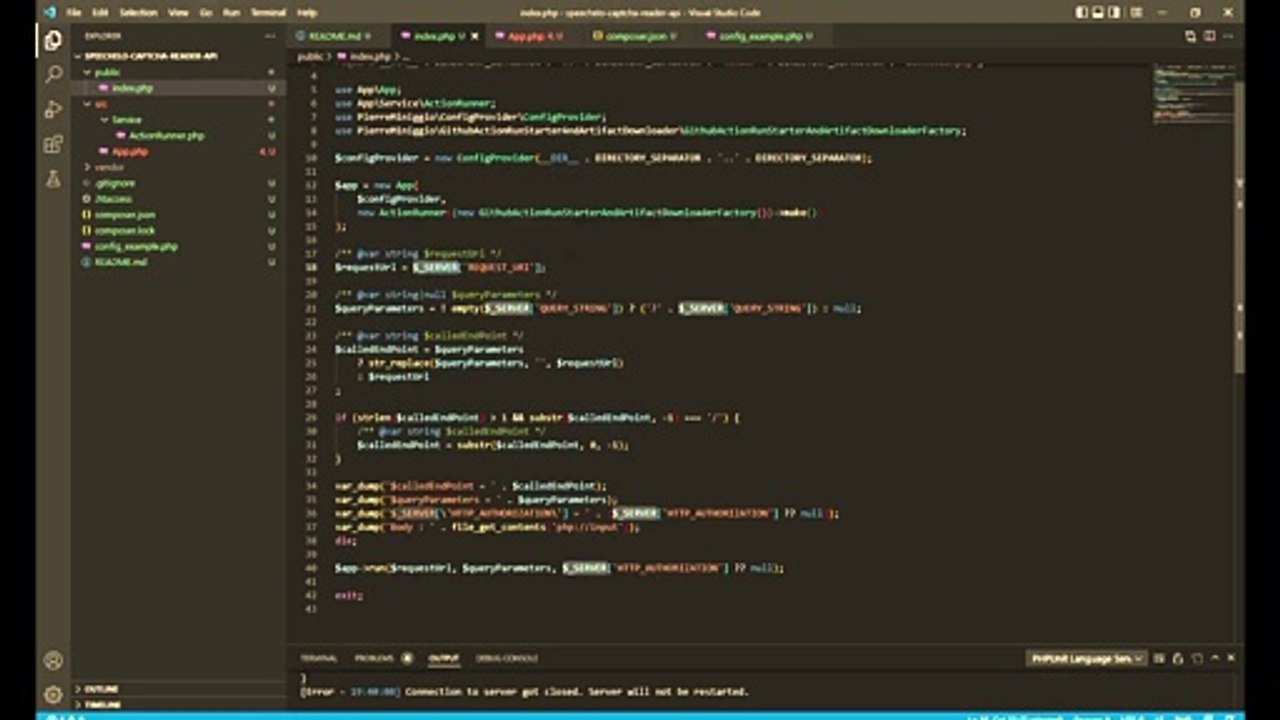Open the Manage gear icon
1280x720 pixels.
tap(53, 695)
